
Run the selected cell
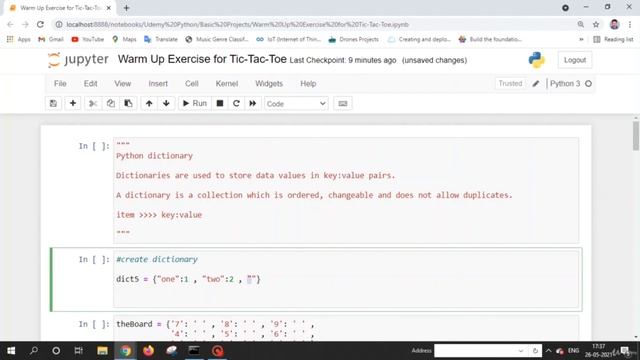[195, 104]
